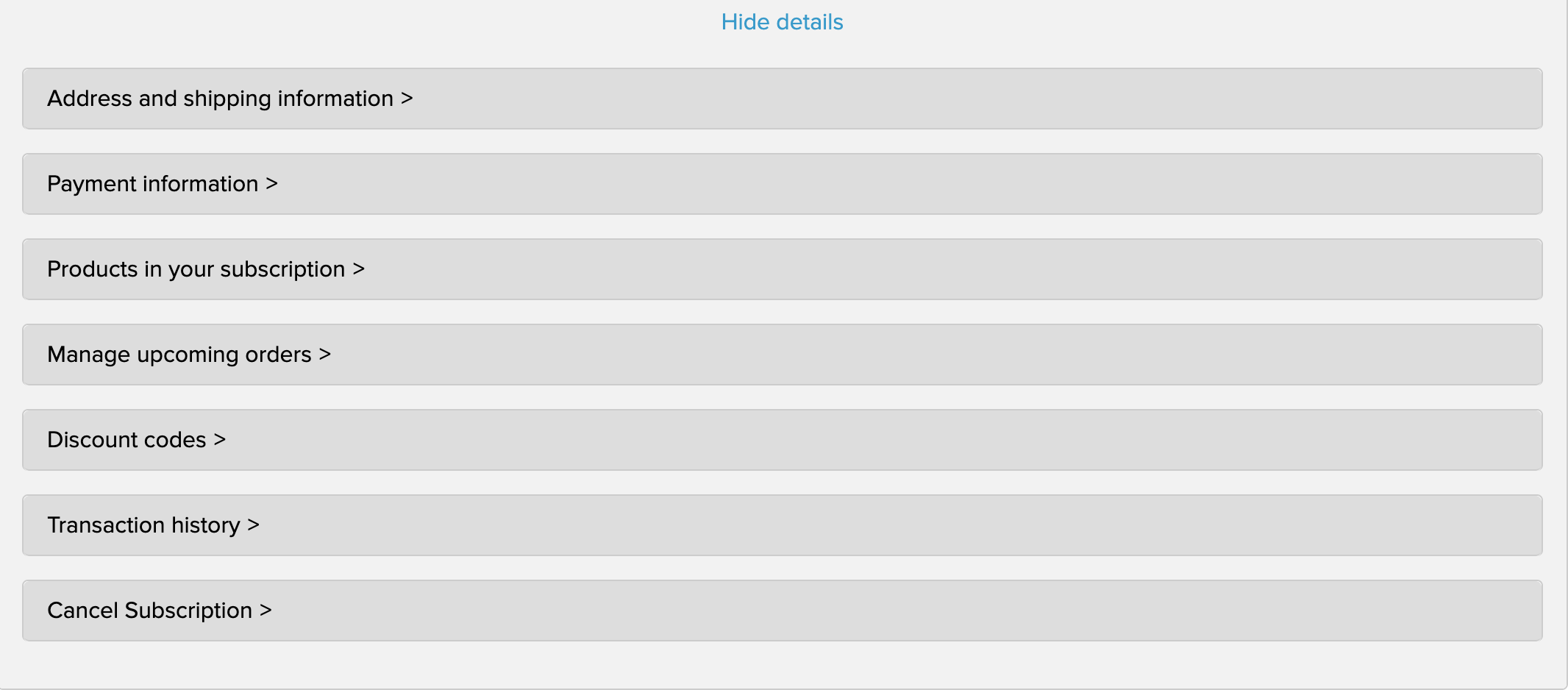Screen dimensions: 1568x690
Task: Open Manage upcoming orders section
Action: click(x=179, y=355)
